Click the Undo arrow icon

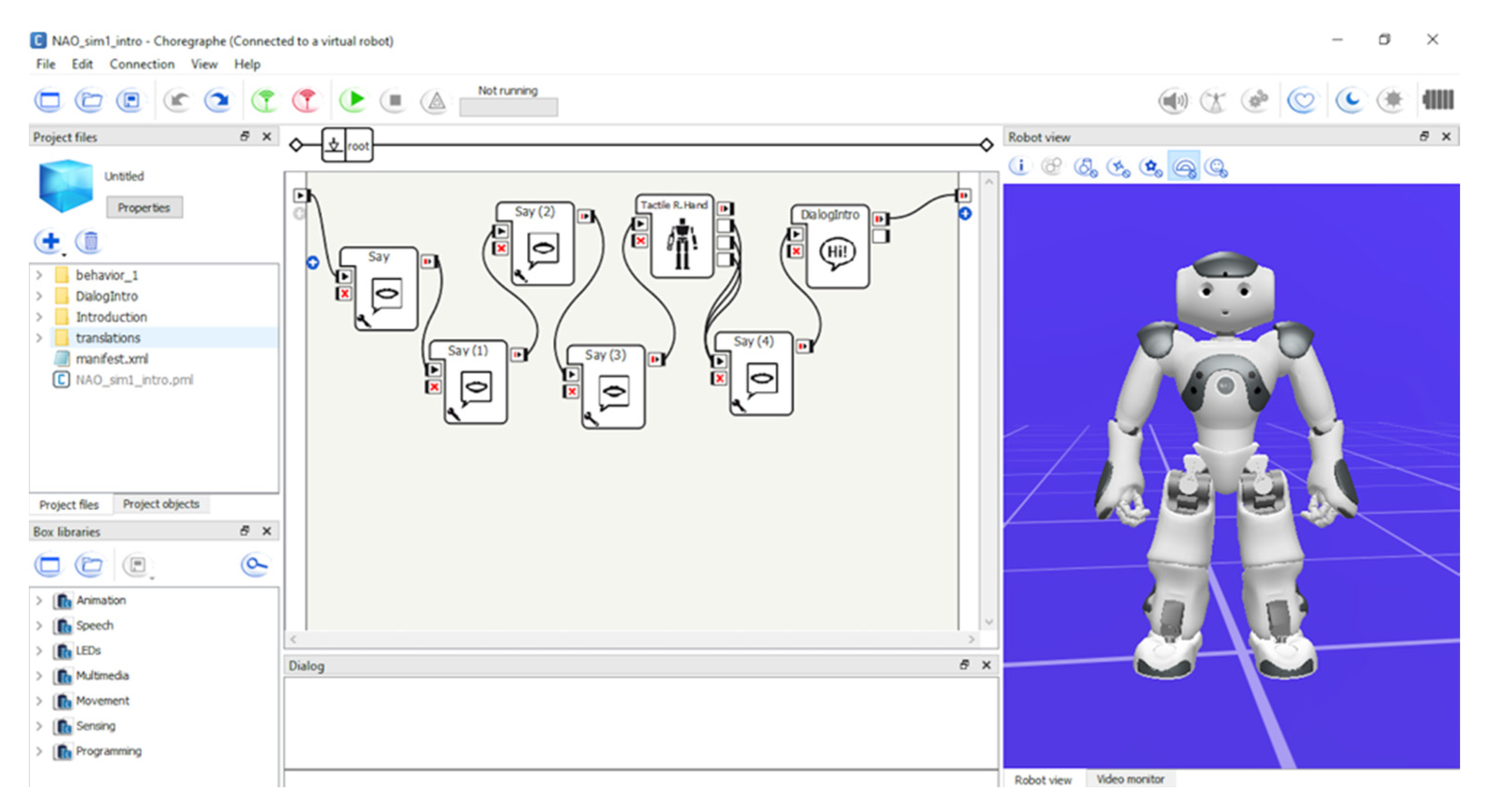pyautogui.click(x=177, y=101)
